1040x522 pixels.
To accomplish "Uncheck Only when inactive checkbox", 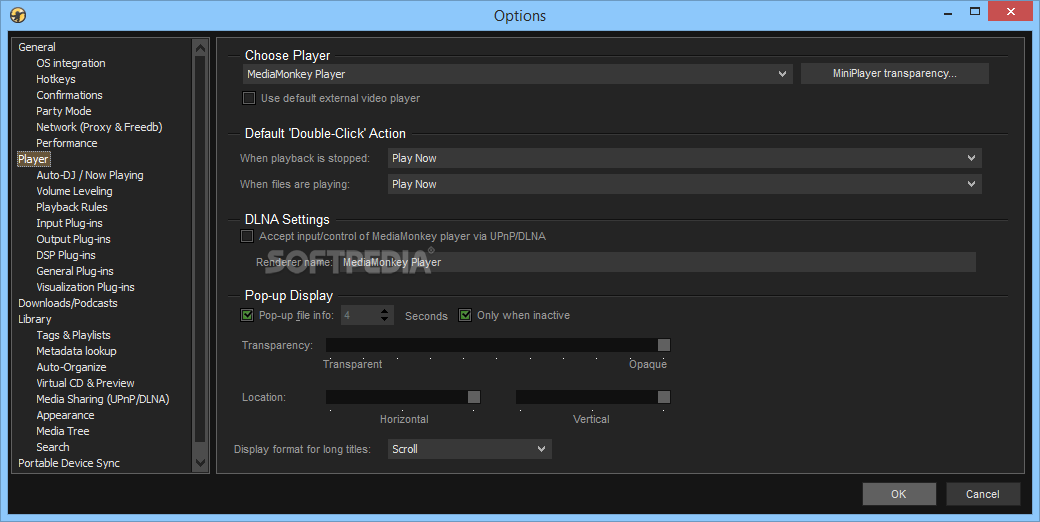I will (465, 315).
